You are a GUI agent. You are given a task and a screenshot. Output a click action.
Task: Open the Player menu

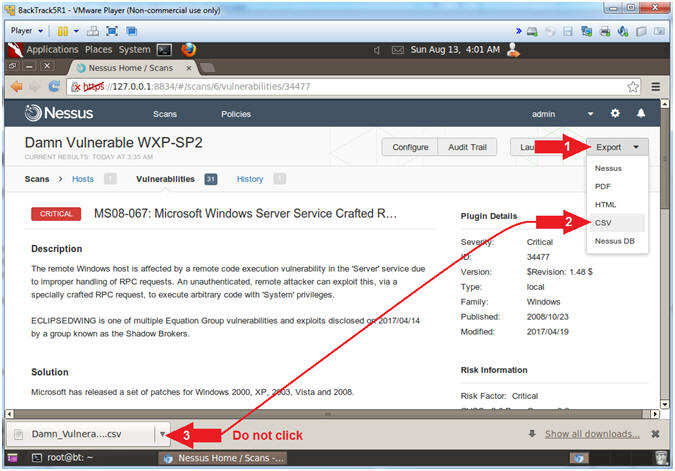[27, 31]
